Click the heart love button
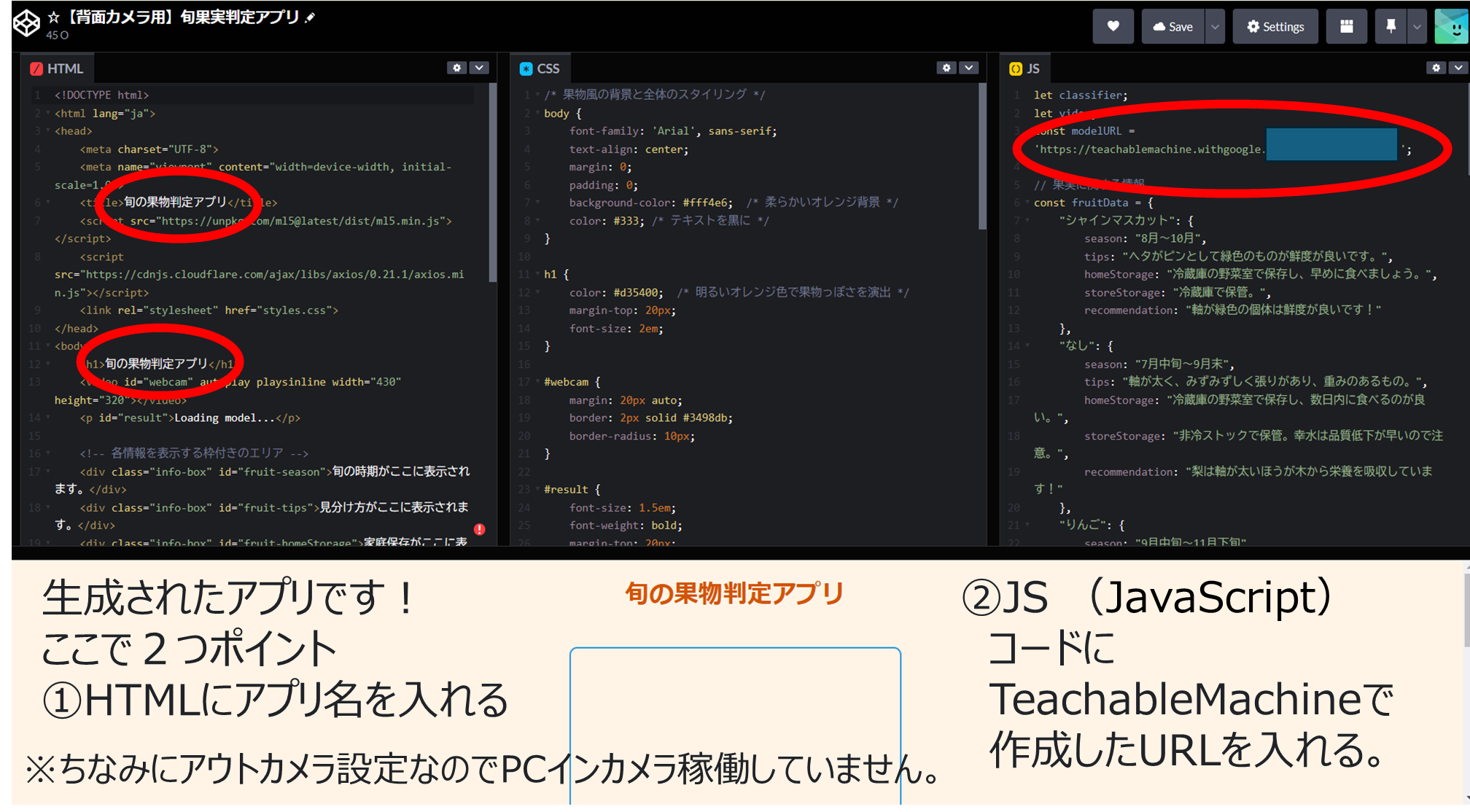Screen dimensions: 1470x812 click(x=1113, y=27)
